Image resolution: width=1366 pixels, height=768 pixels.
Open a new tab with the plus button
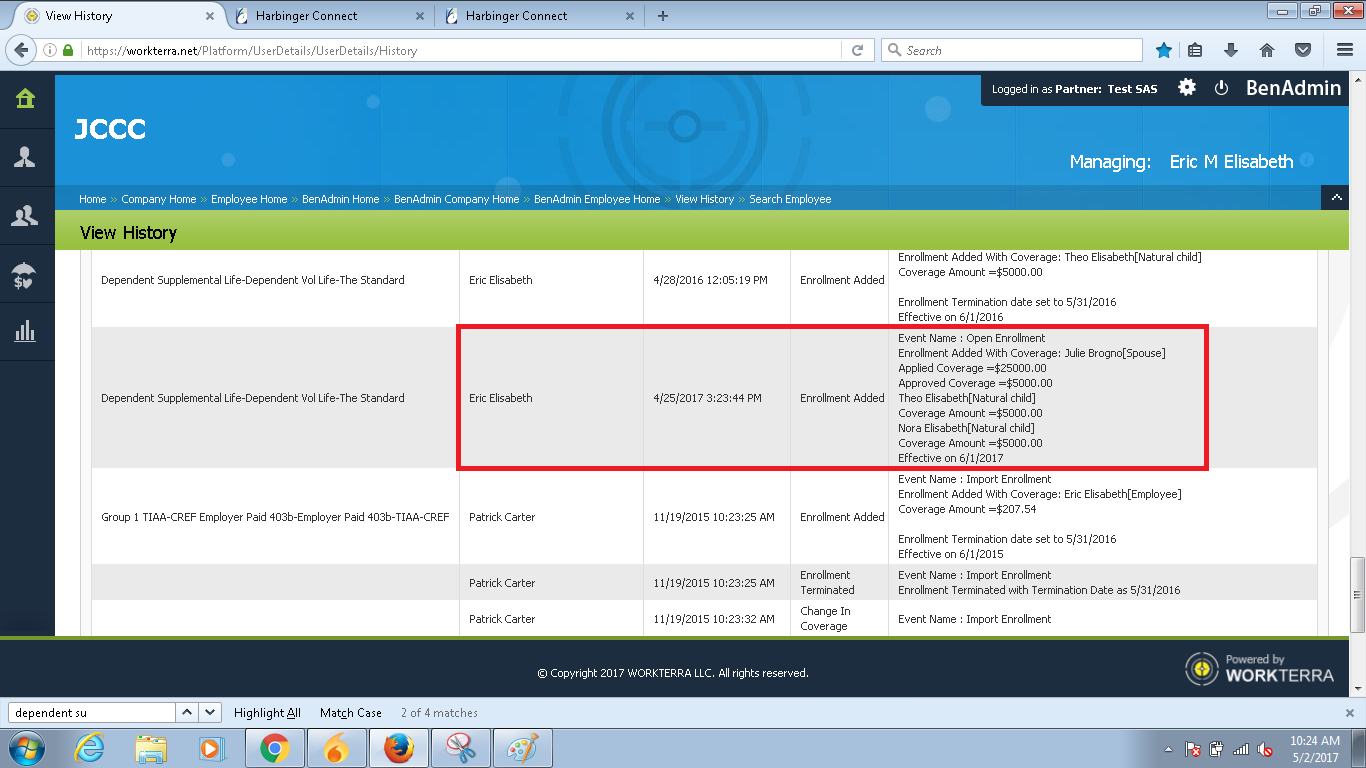coord(663,15)
